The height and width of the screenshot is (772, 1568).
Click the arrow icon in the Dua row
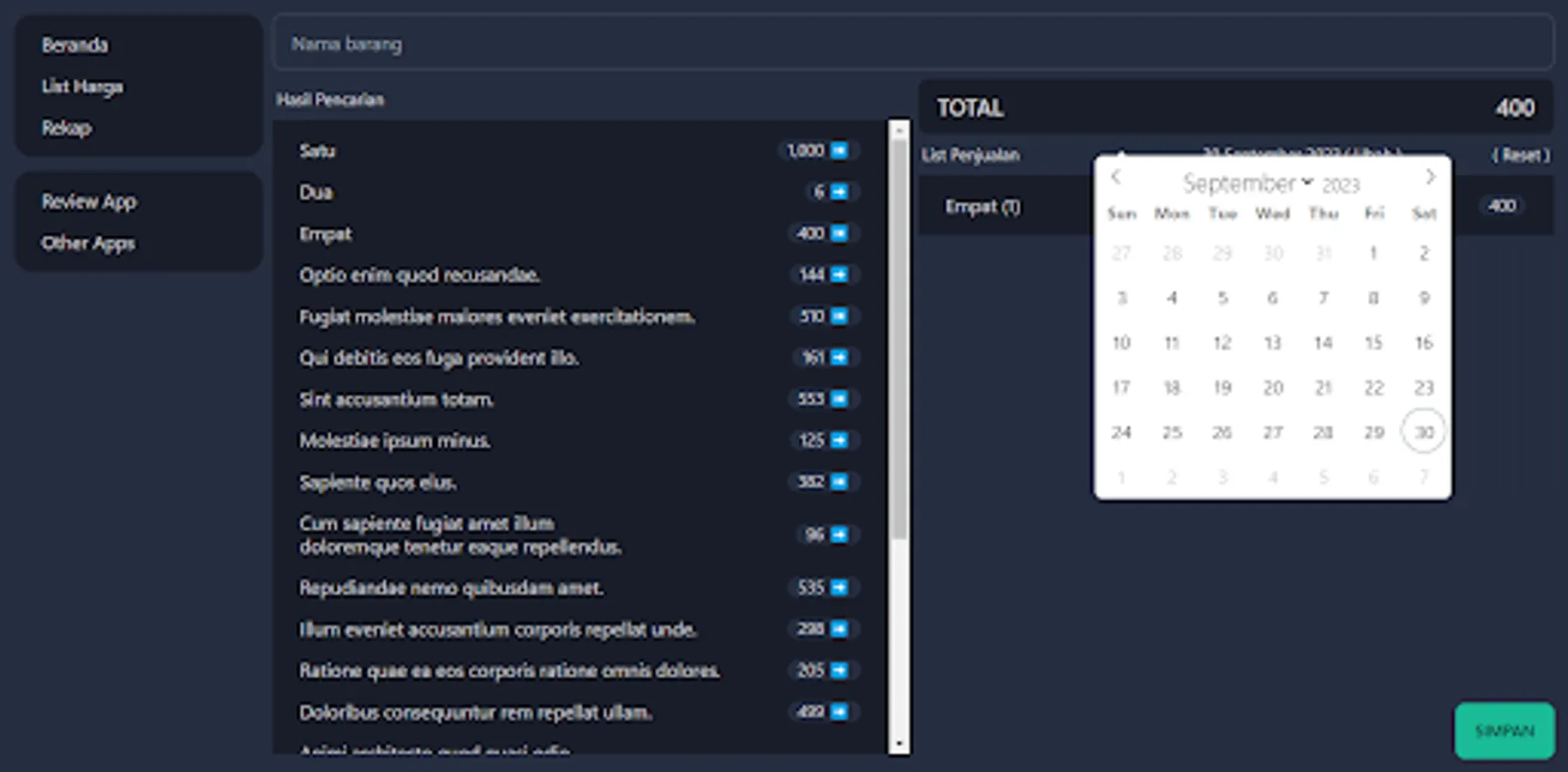coord(839,192)
